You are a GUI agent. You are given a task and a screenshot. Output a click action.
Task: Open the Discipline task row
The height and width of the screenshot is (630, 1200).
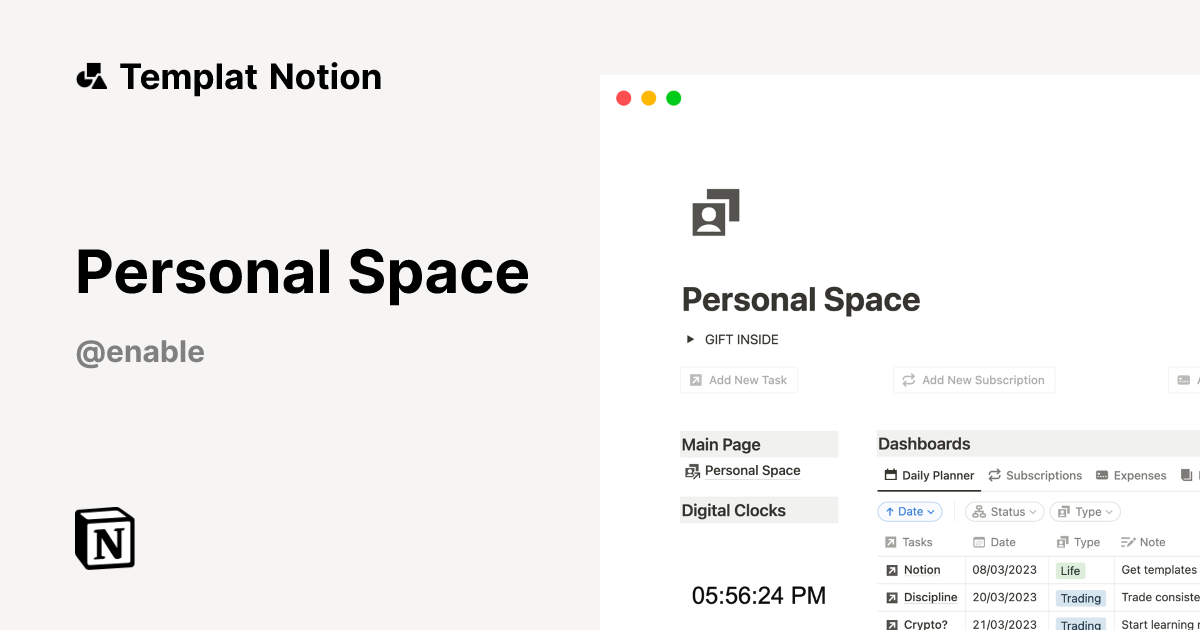pos(931,598)
